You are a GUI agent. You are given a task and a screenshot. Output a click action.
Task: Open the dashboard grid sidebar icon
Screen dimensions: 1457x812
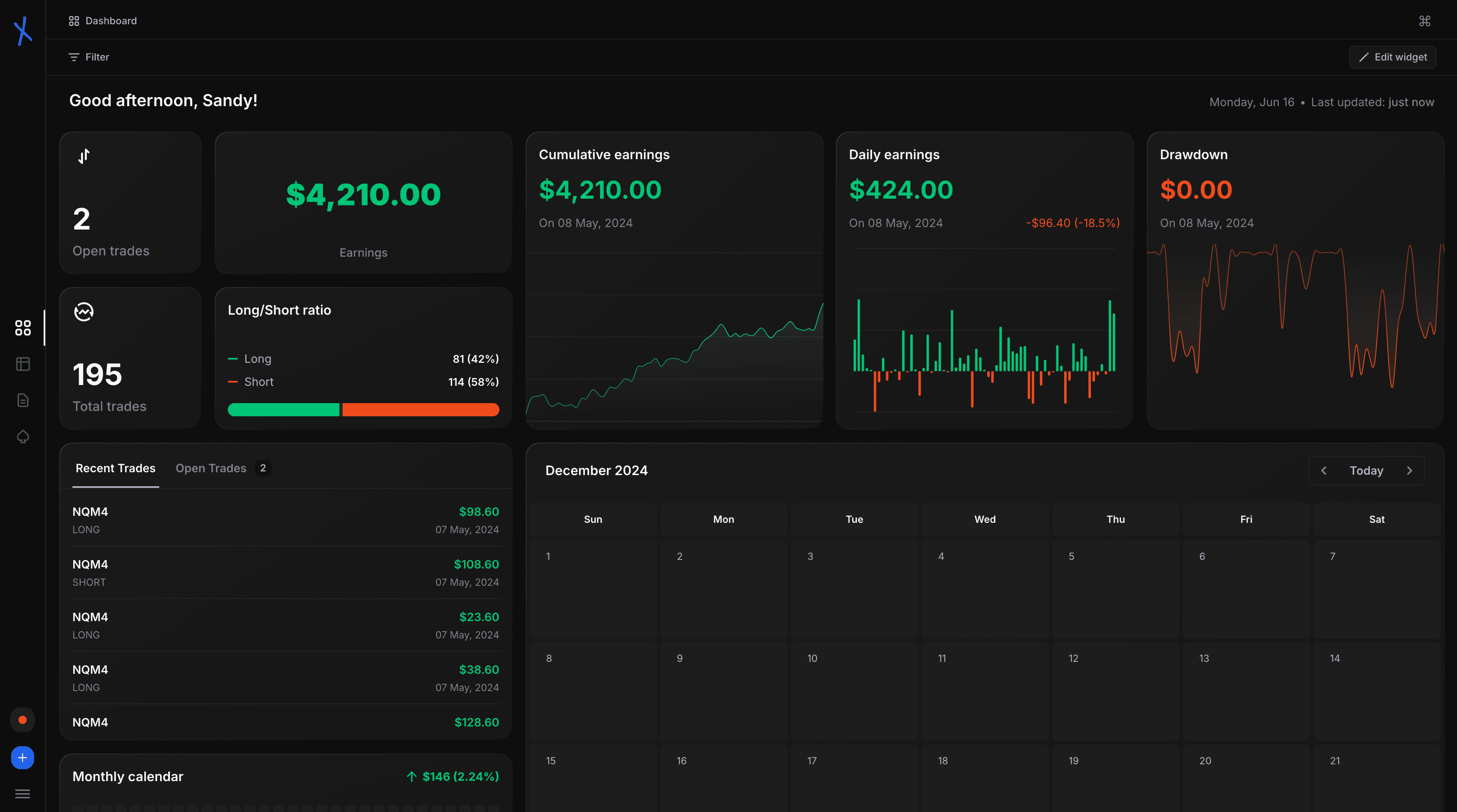pyautogui.click(x=23, y=327)
